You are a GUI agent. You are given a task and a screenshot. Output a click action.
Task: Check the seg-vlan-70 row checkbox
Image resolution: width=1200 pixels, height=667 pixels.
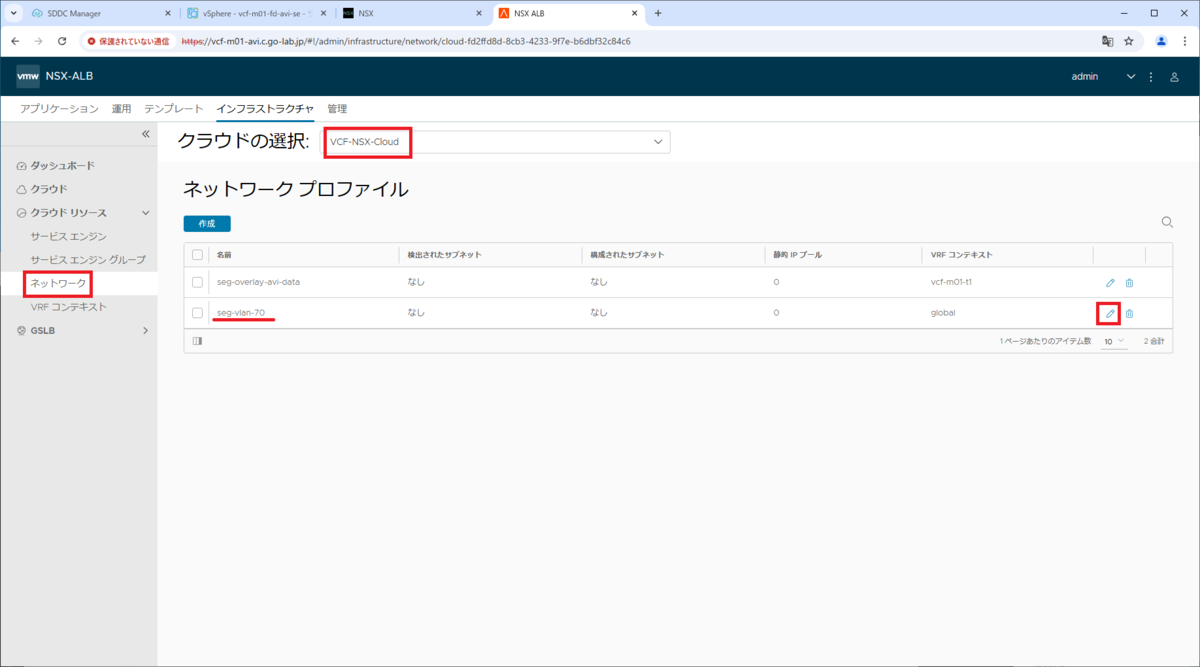click(x=197, y=313)
